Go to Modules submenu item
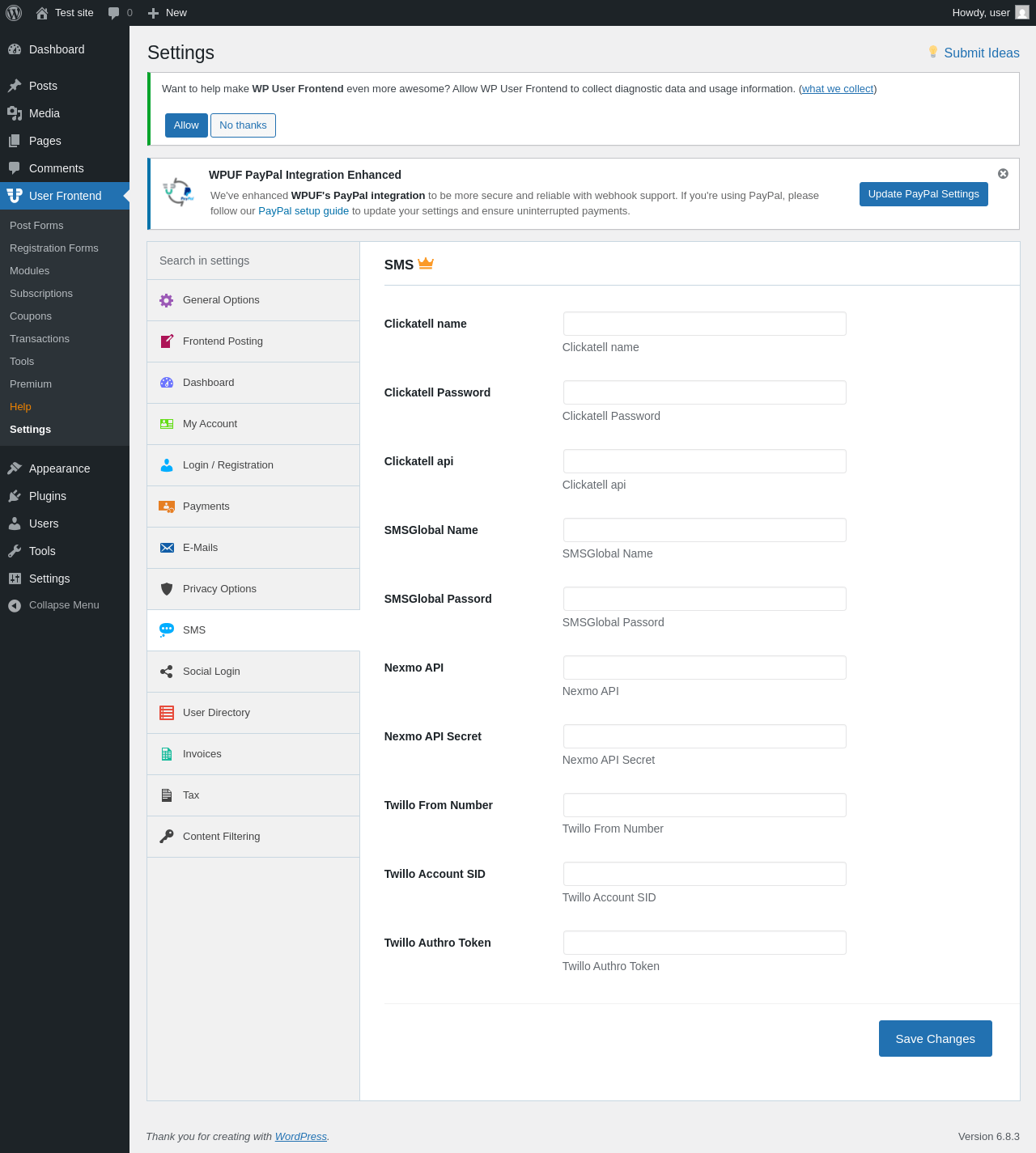This screenshot has height=1153, width=1036. point(29,271)
